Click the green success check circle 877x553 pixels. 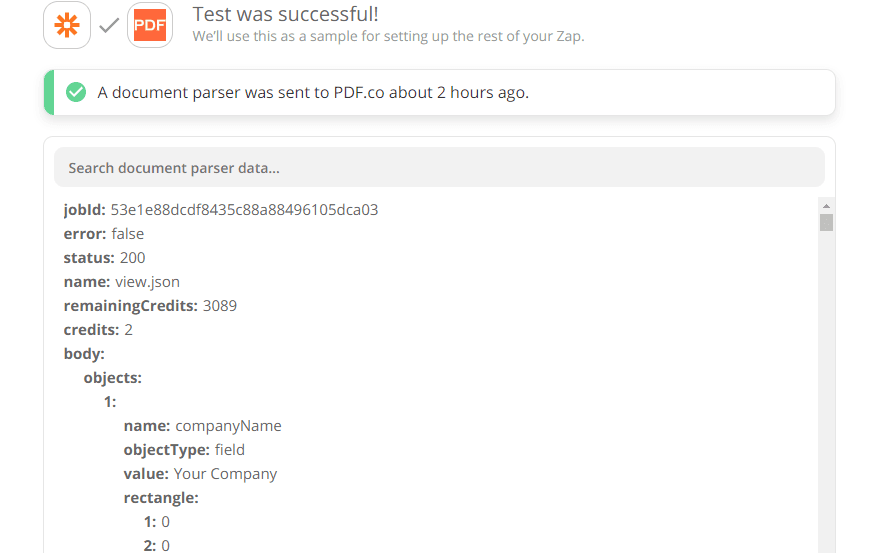coord(76,93)
